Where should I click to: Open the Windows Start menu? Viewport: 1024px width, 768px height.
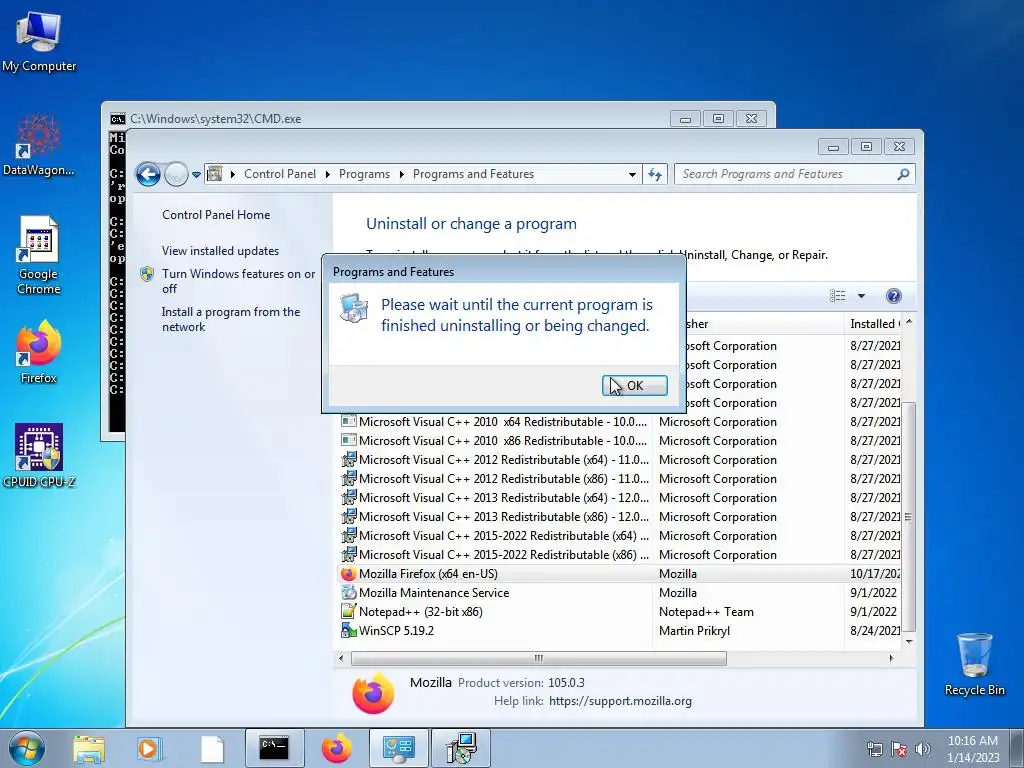pos(26,748)
